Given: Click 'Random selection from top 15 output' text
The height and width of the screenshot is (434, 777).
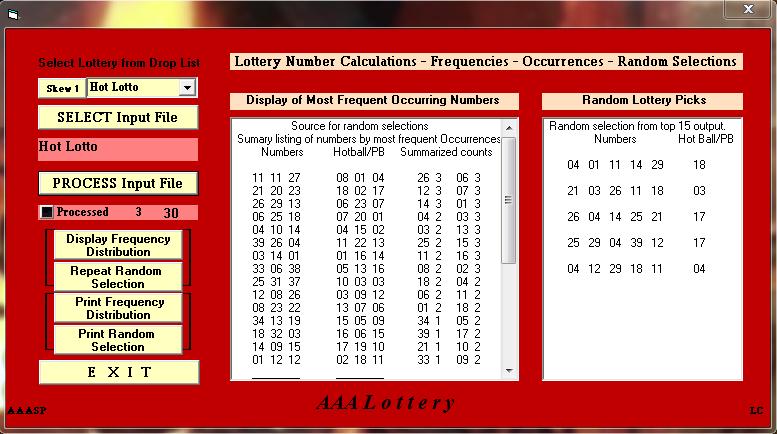Looking at the screenshot, I should [637, 126].
